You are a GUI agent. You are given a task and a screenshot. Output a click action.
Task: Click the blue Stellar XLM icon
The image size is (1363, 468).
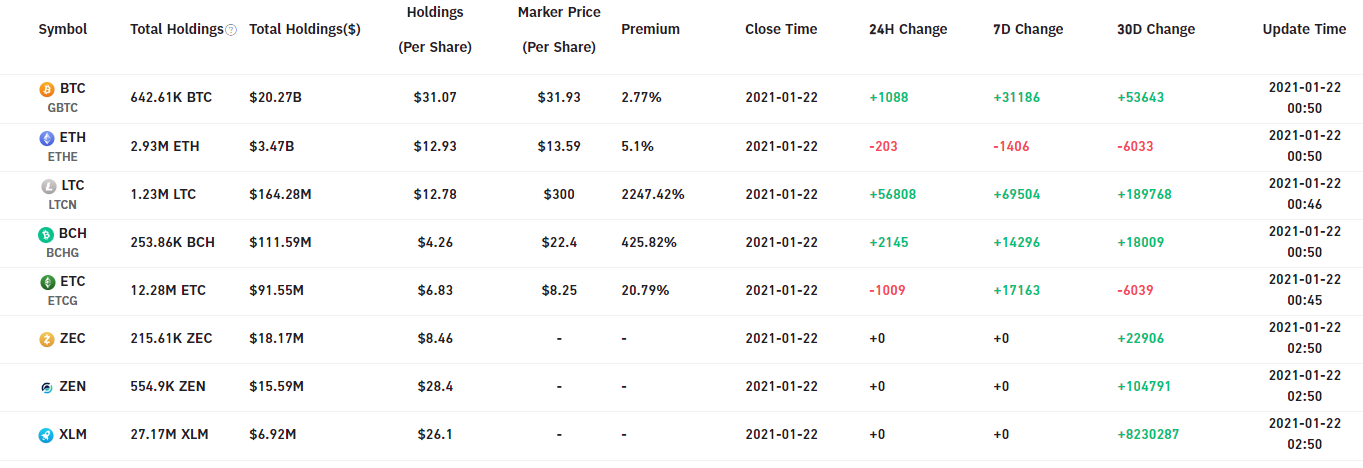pos(47,435)
